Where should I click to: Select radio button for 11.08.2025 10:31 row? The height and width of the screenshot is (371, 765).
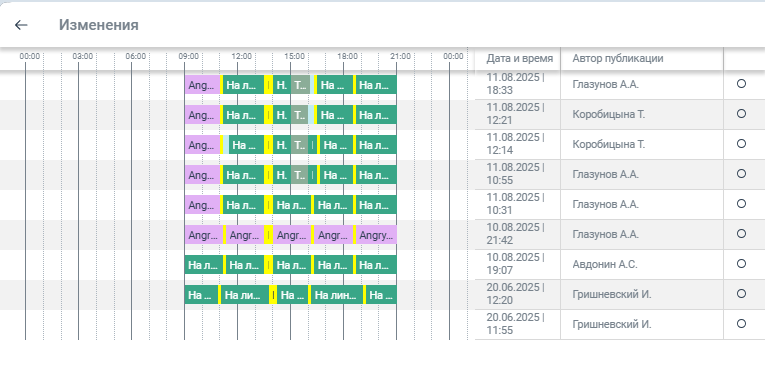coord(741,204)
